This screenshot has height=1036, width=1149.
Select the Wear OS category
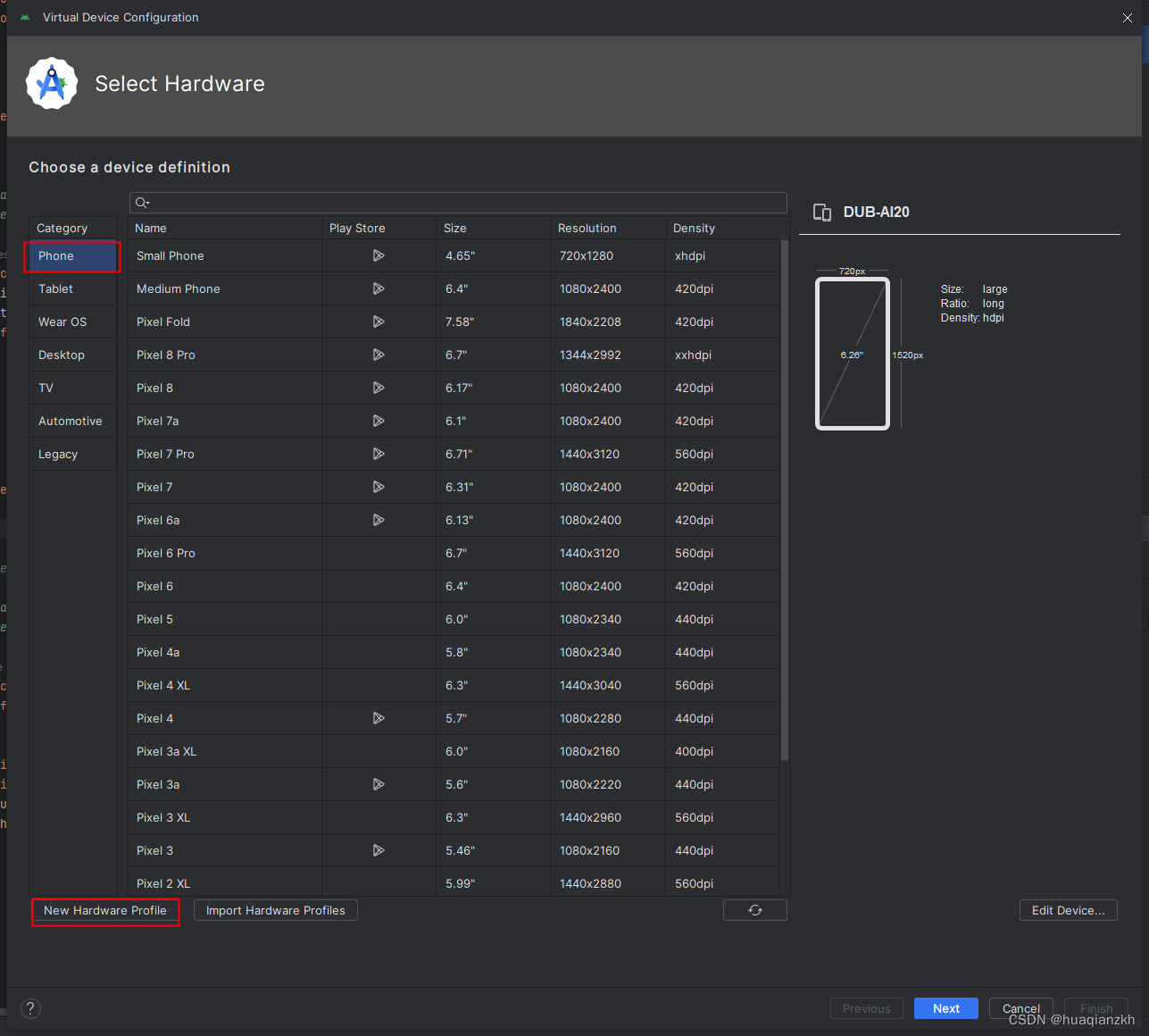(x=73, y=322)
